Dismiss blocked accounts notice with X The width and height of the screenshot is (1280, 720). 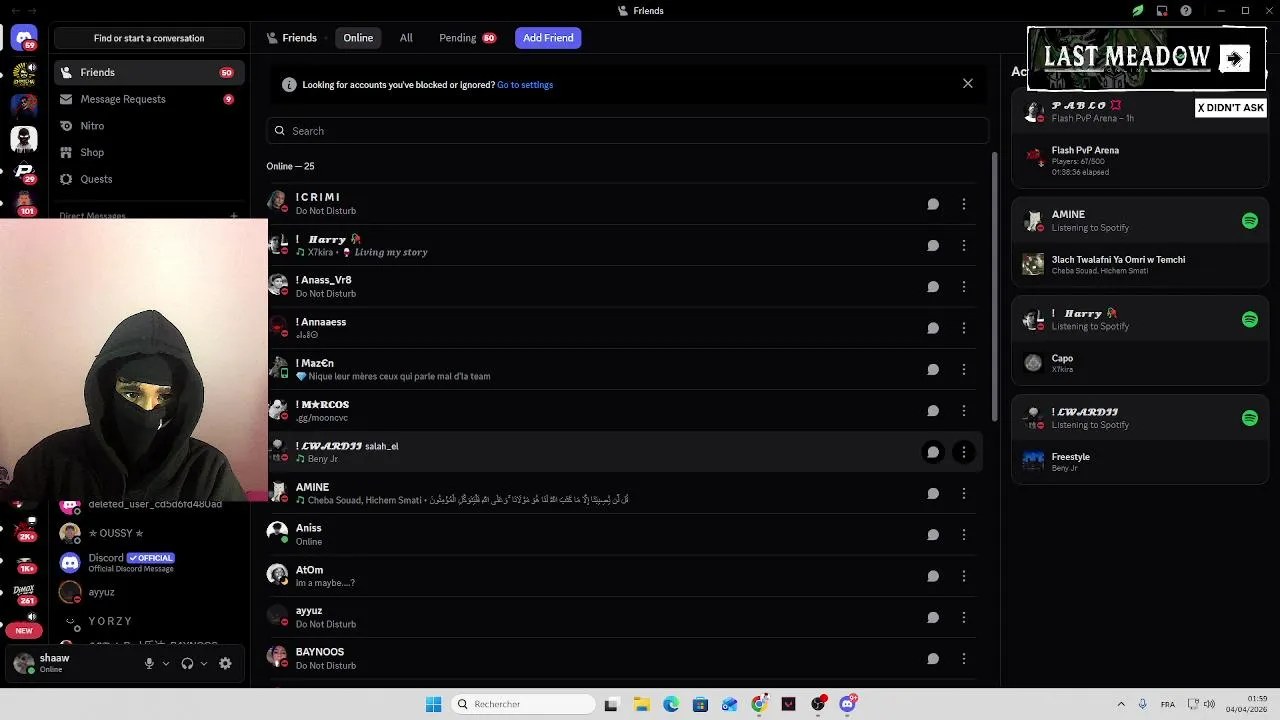pos(968,84)
